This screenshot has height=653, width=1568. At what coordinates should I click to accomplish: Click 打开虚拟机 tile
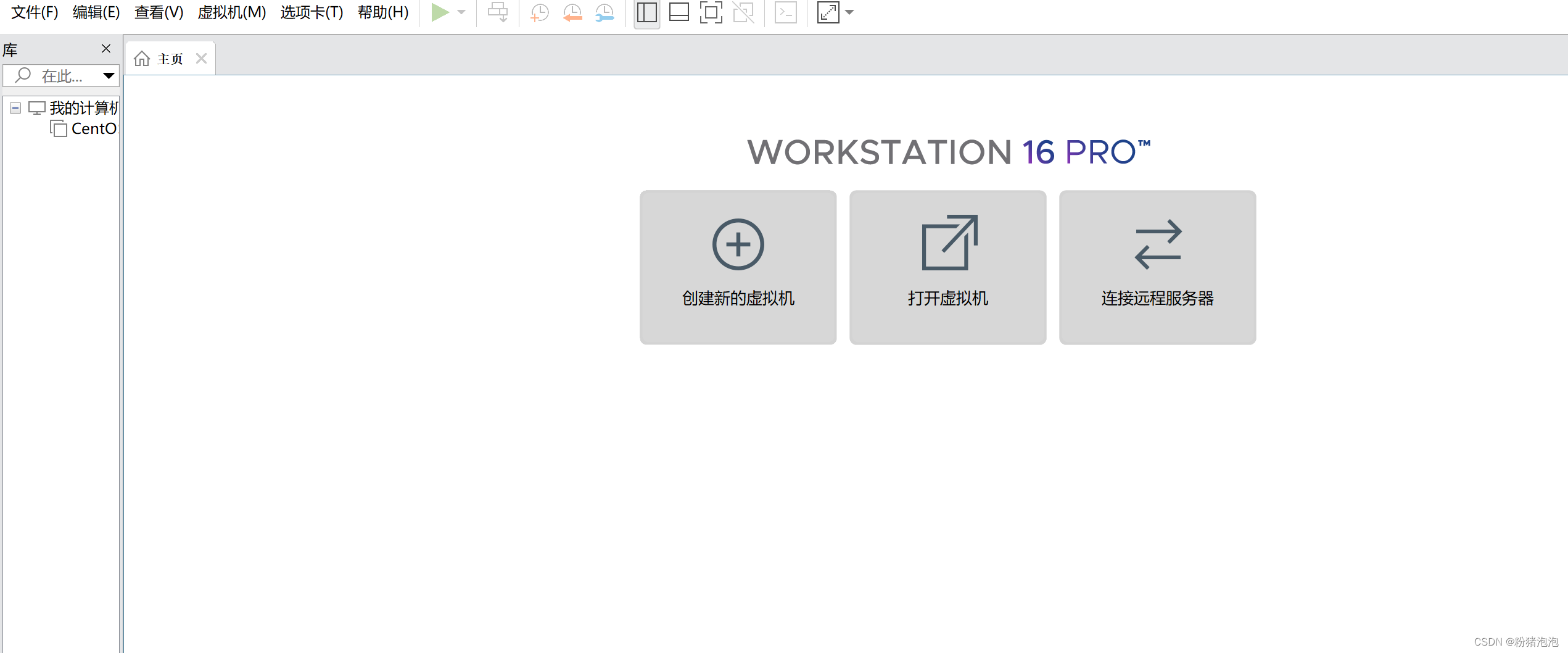click(947, 267)
